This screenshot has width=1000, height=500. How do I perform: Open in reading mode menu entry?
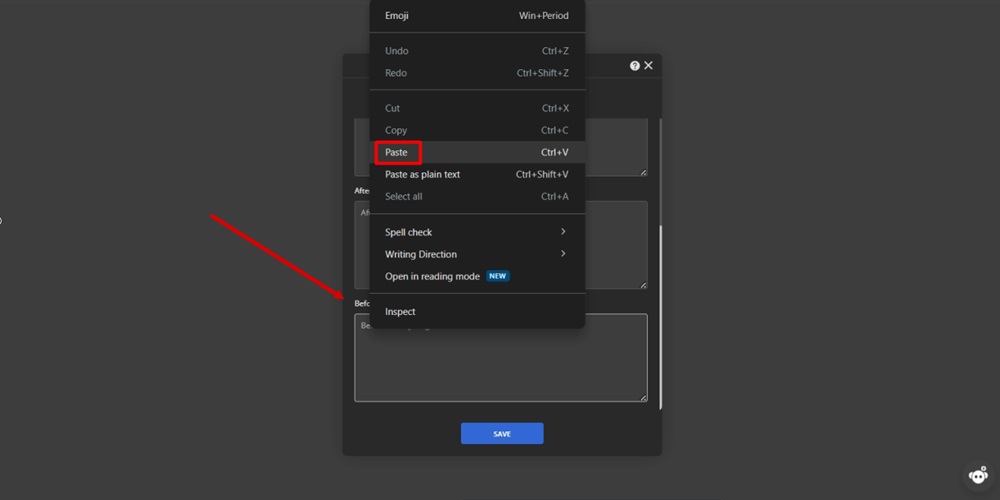click(477, 277)
